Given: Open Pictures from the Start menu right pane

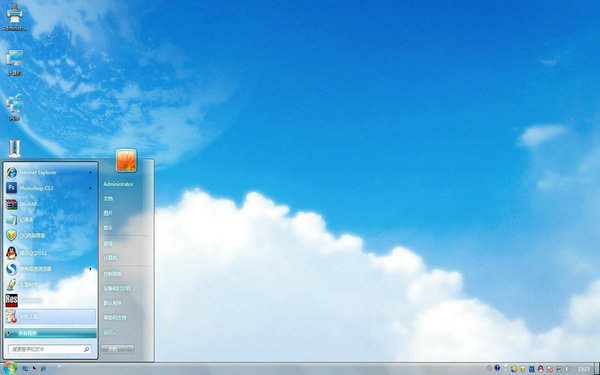Looking at the screenshot, I should click(x=108, y=213).
